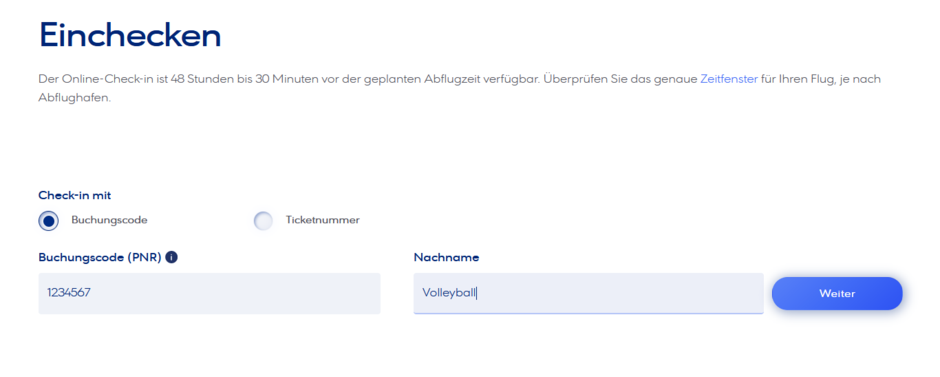Open the Buchungscode (PNR) info icon
This screenshot has width=940, height=377.
pyautogui.click(x=171, y=258)
